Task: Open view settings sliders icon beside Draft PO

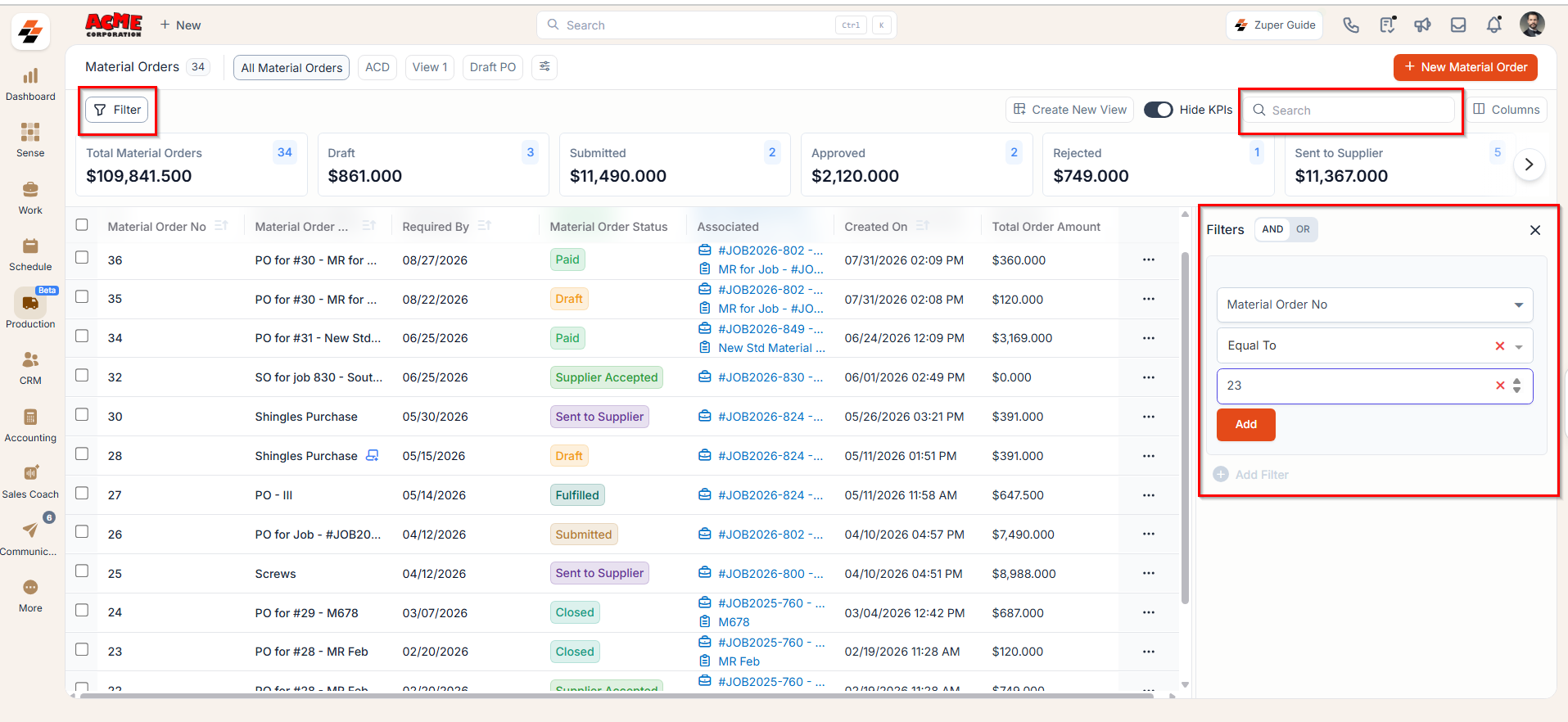Action: tap(545, 67)
